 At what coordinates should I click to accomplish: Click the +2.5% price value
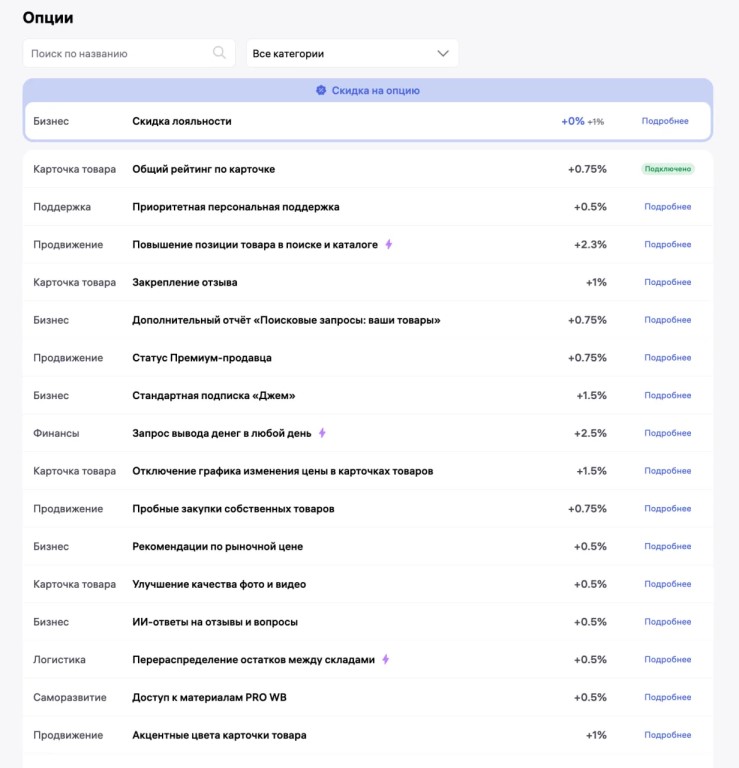pyautogui.click(x=590, y=433)
